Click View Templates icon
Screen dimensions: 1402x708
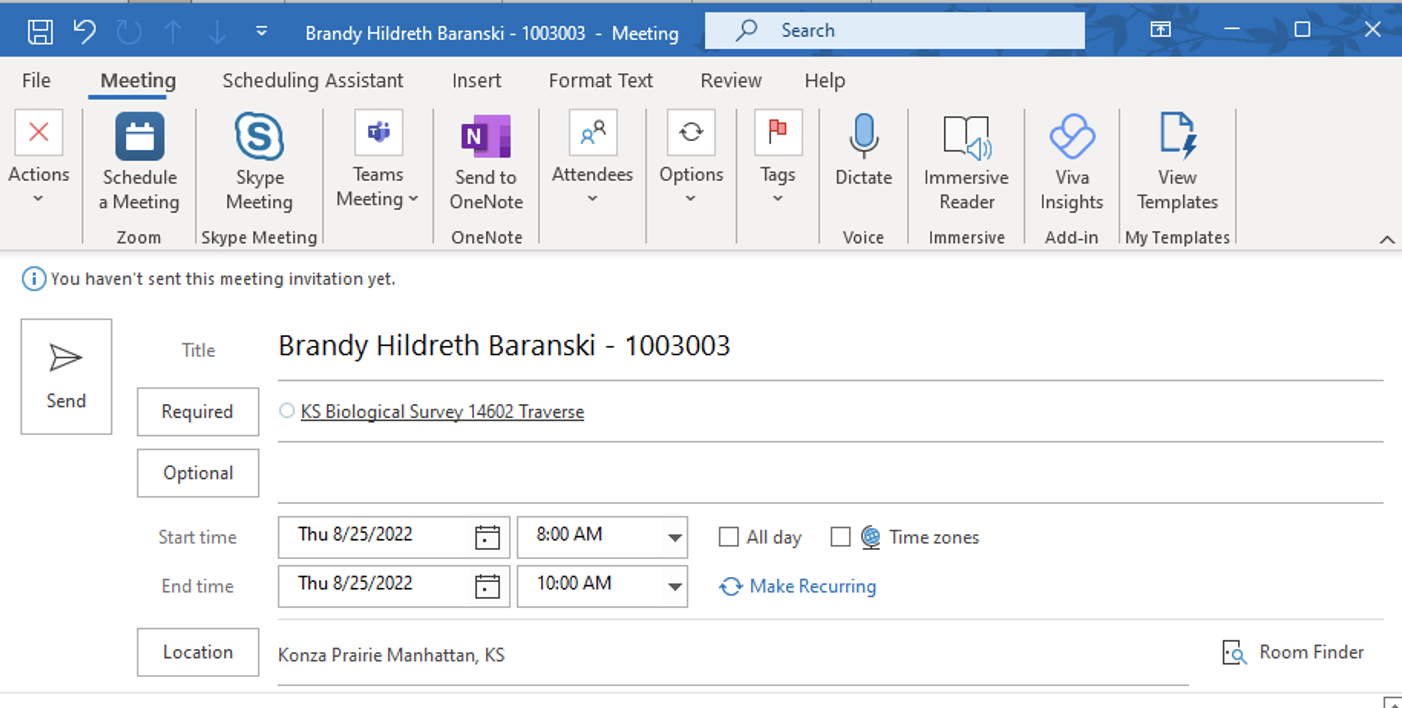pyautogui.click(x=1177, y=138)
